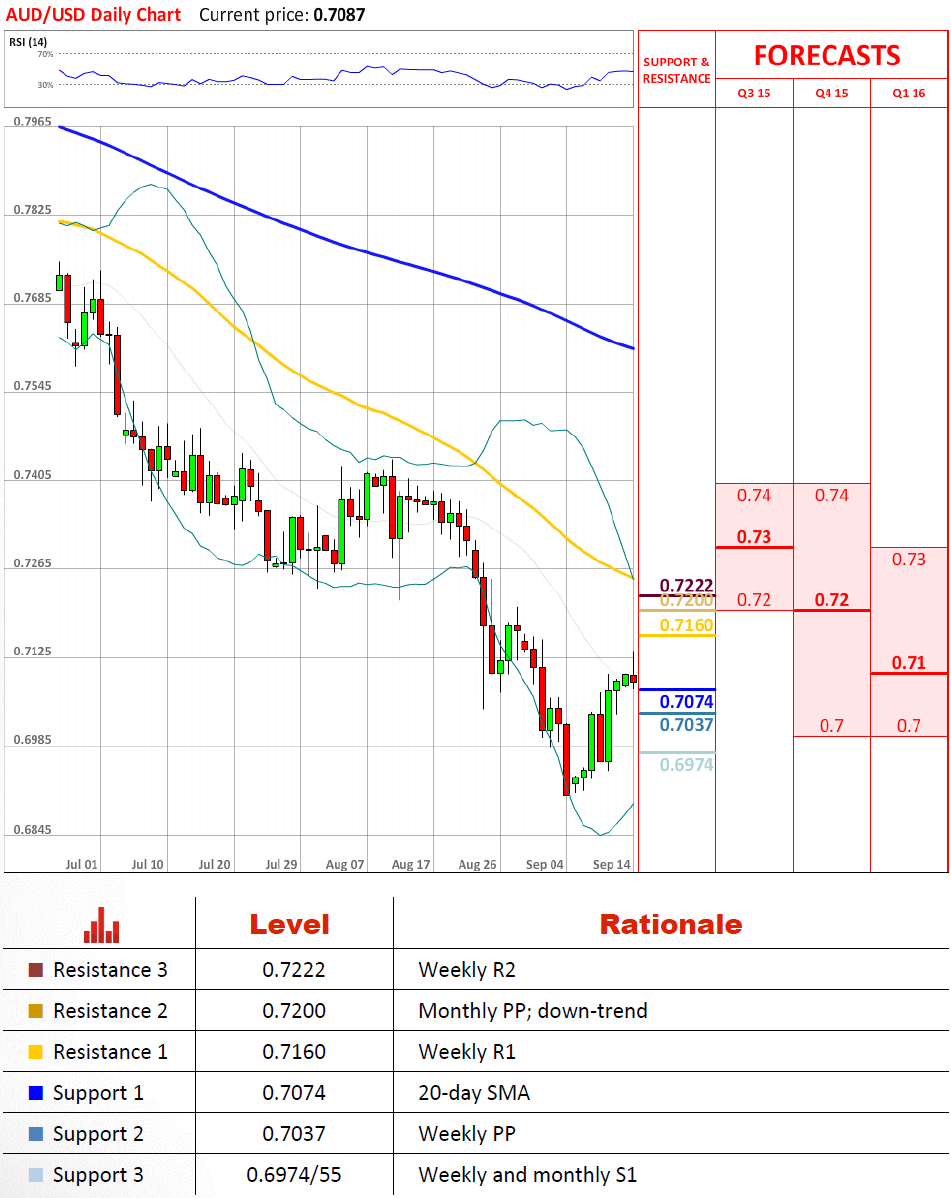Image resolution: width=951 pixels, height=1198 pixels.
Task: Click the Support 1 blue swatch
Action: tap(35, 1093)
